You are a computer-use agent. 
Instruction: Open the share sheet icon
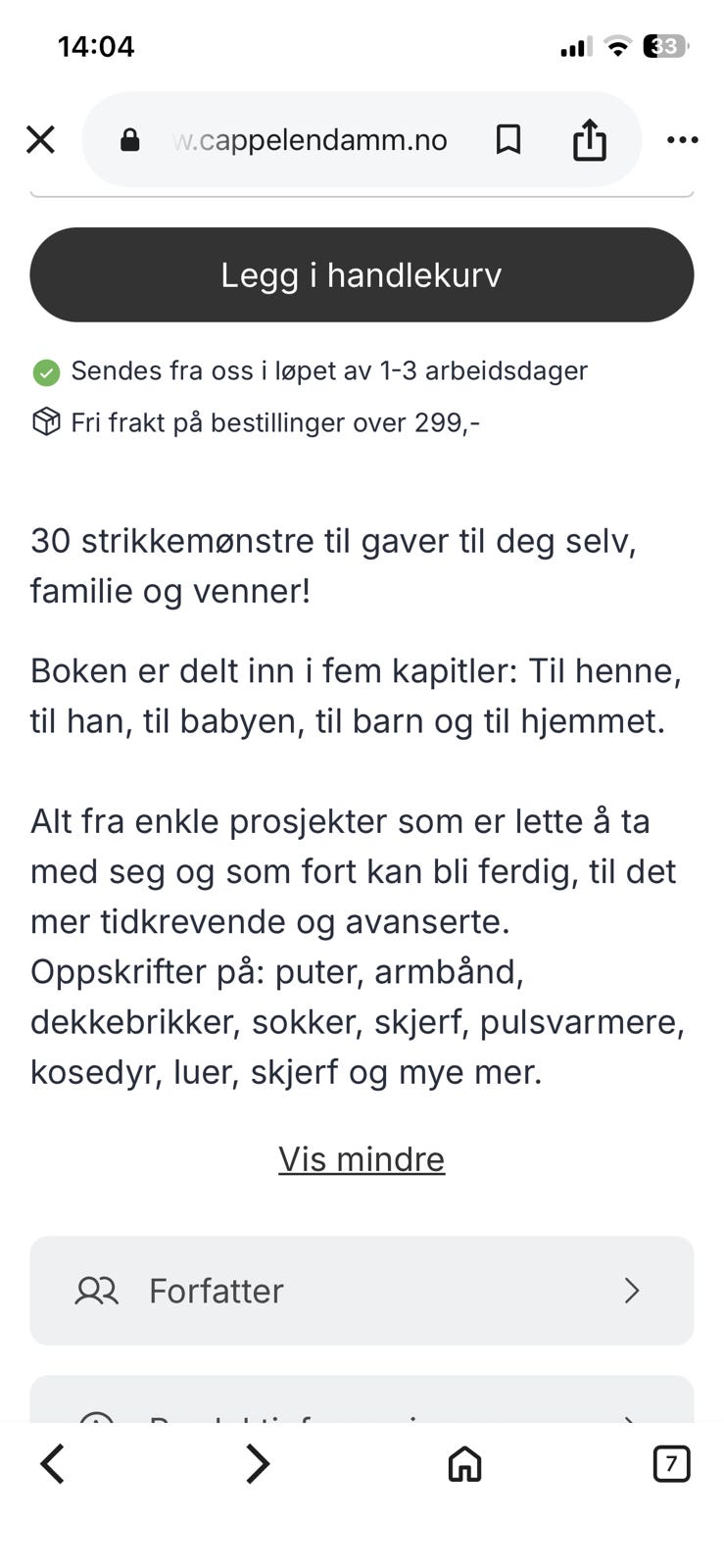(589, 139)
